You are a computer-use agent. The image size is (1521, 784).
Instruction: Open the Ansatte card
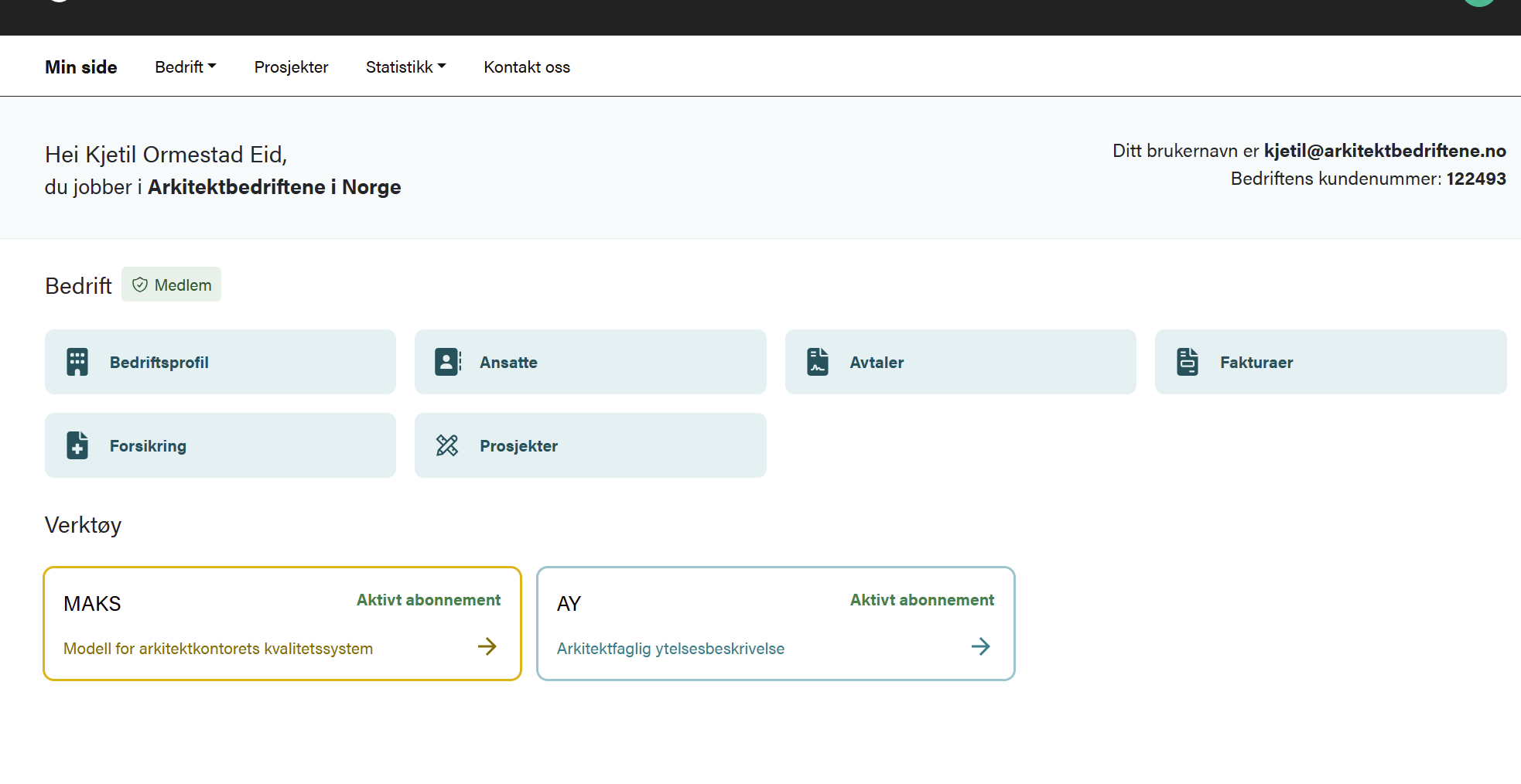coord(590,362)
